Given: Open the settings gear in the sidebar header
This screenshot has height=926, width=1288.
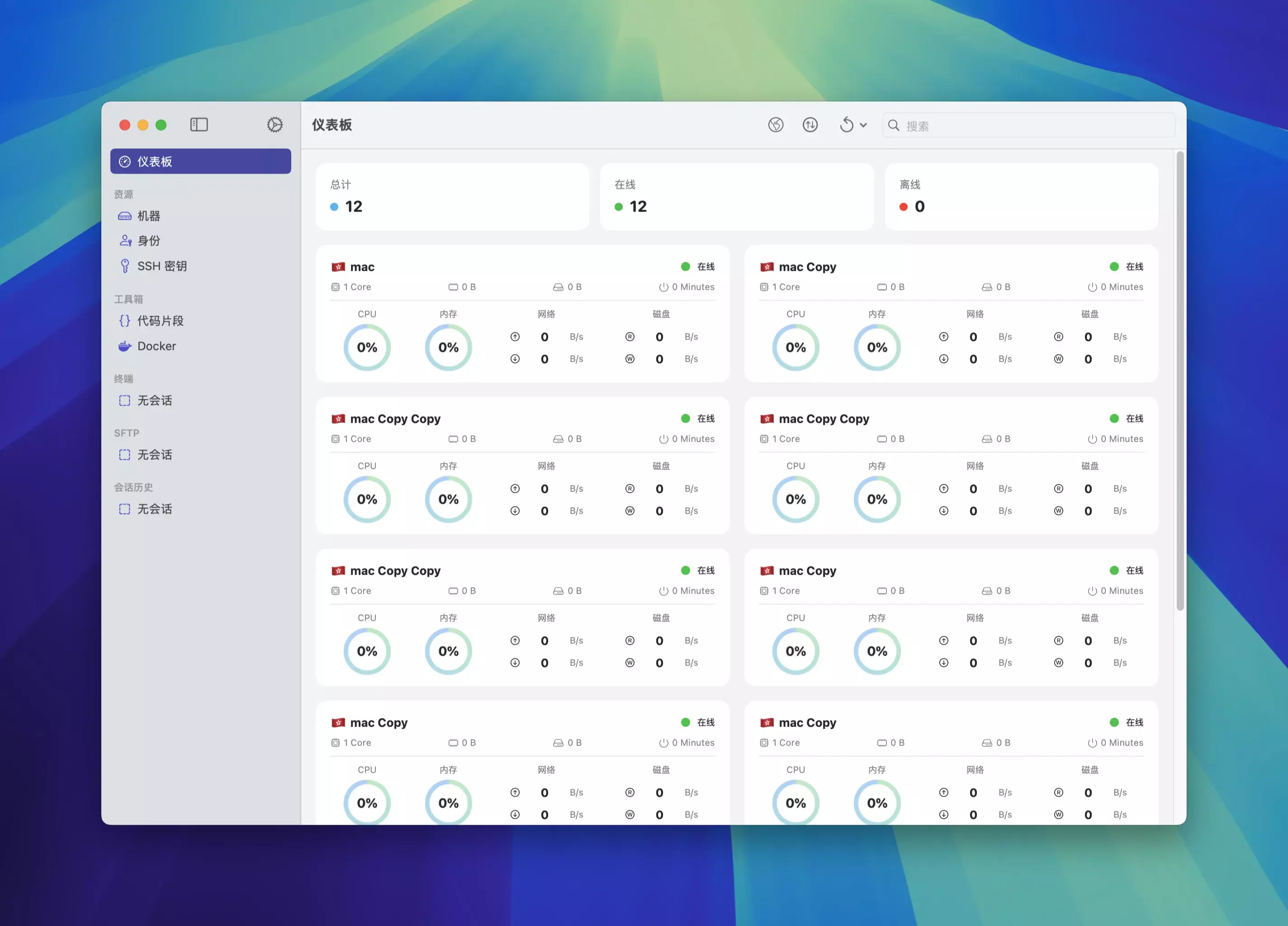Looking at the screenshot, I should coord(275,125).
